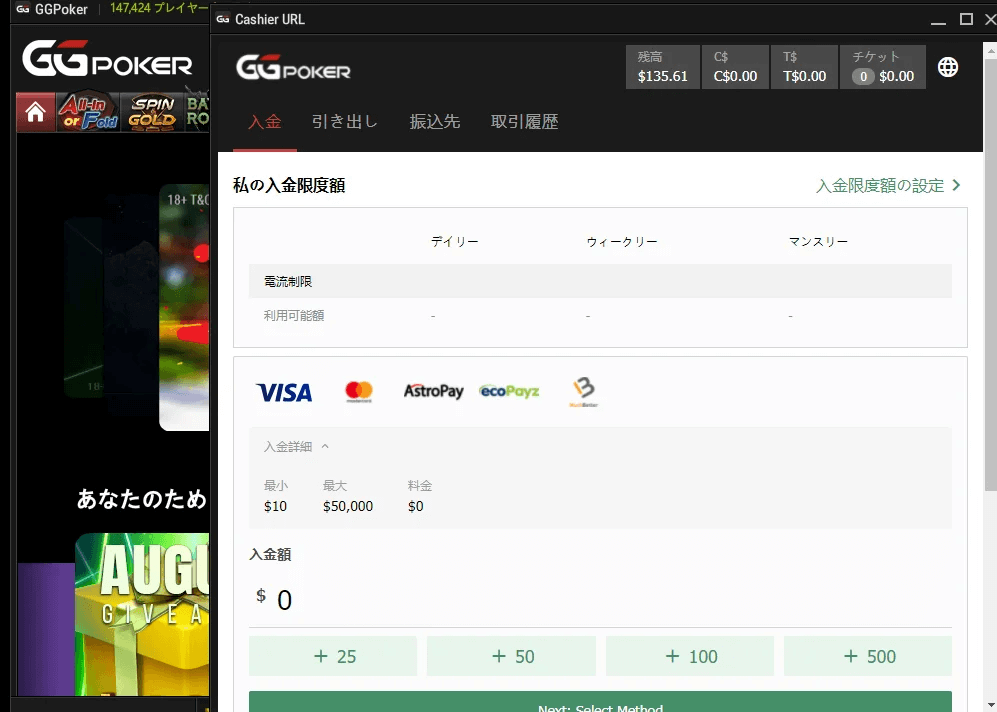
Task: Click the マンスリー column header
Action: (818, 242)
